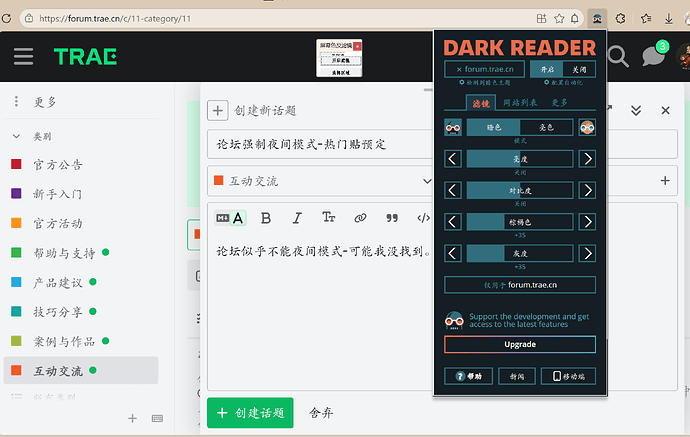
Task: Click the 棕褐色 sepia slider
Action: pyautogui.click(x=520, y=222)
